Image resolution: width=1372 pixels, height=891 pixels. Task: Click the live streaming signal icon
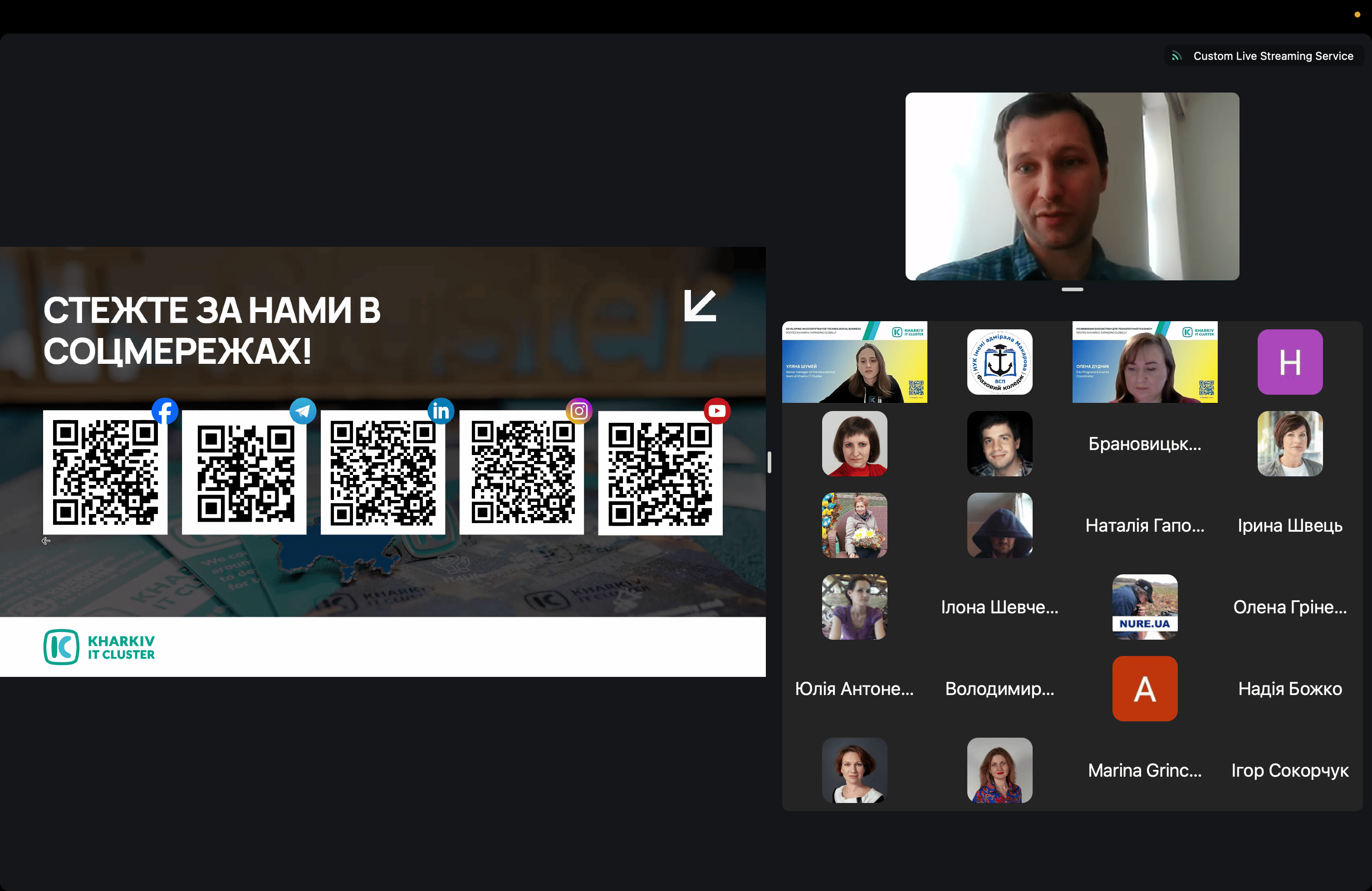click(x=1176, y=56)
